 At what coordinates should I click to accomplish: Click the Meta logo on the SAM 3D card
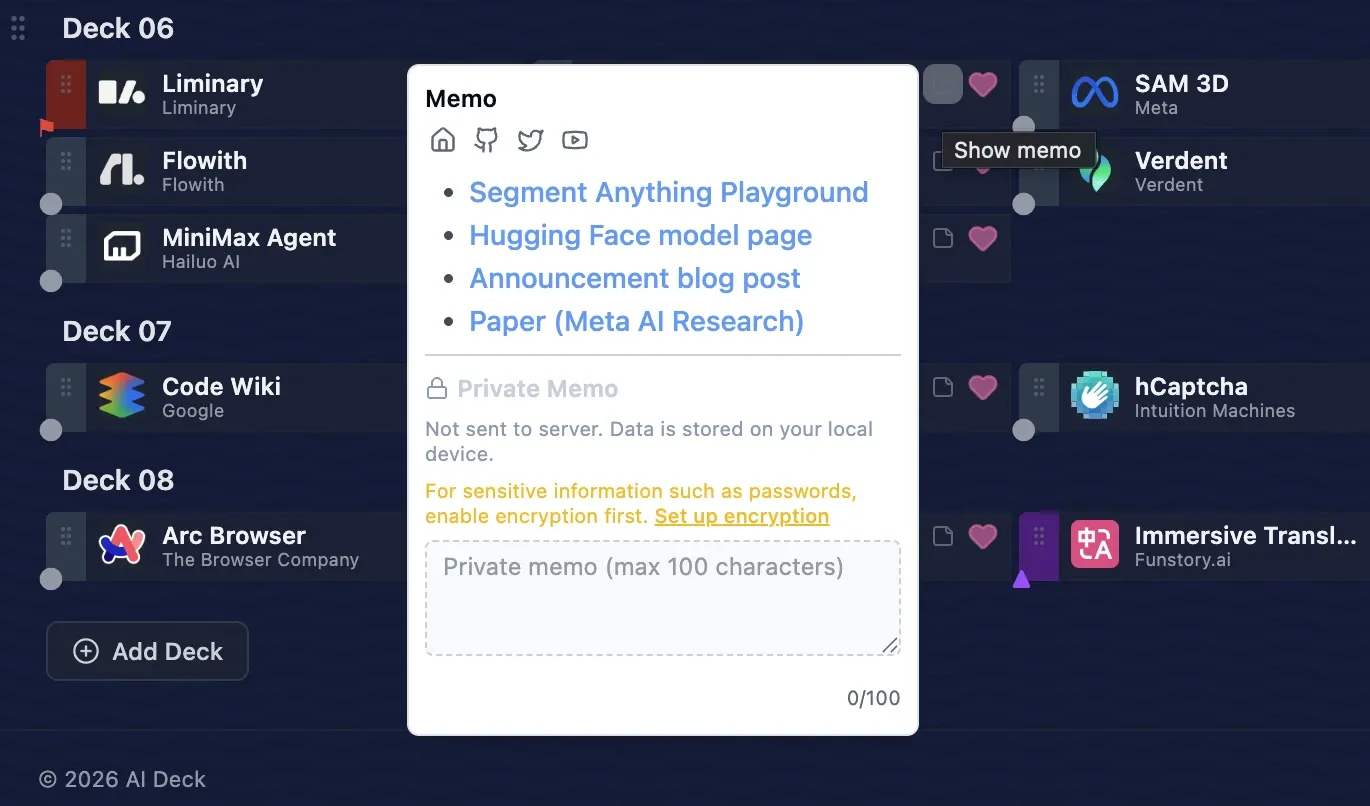(x=1095, y=94)
